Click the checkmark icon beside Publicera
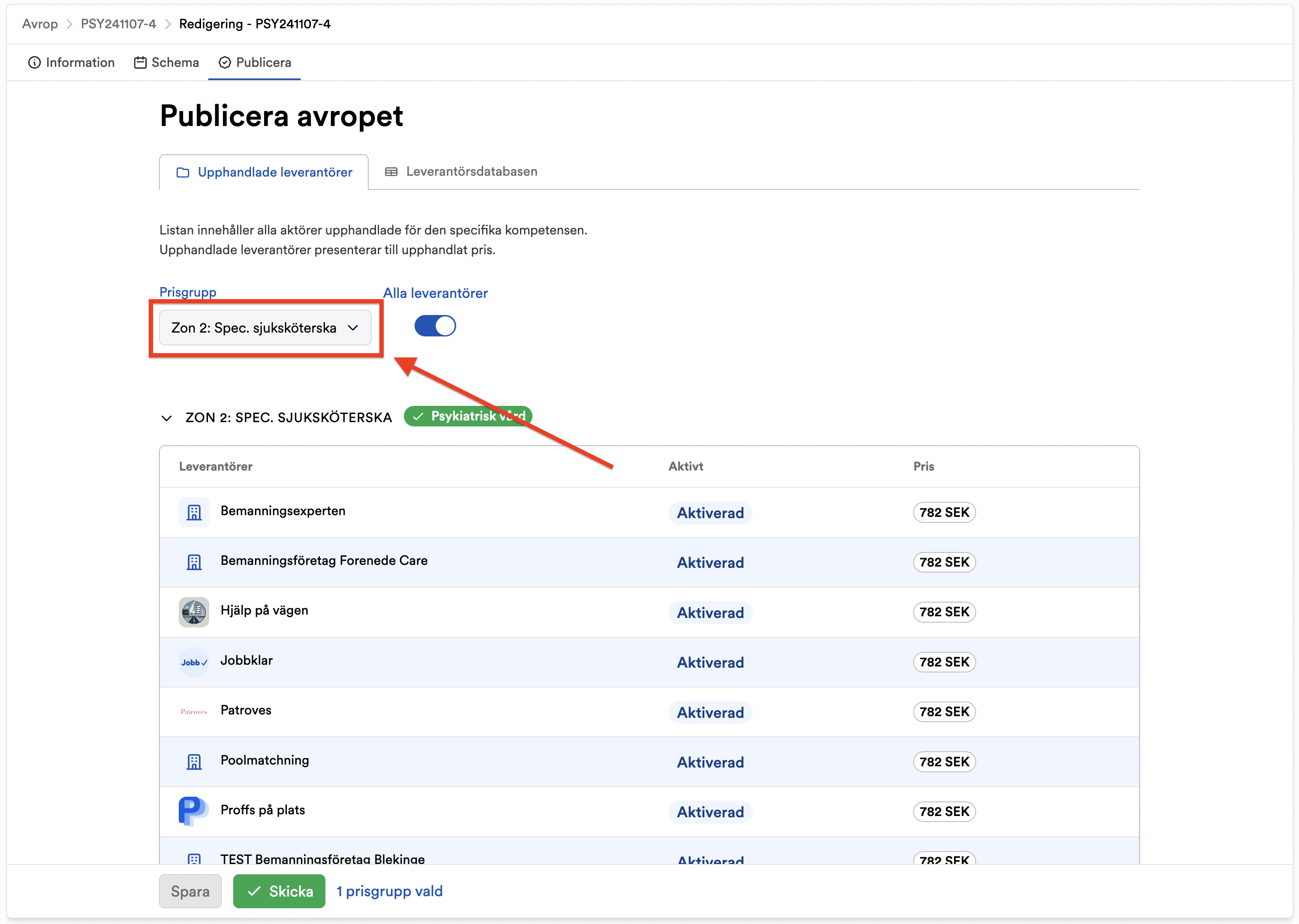 225,63
